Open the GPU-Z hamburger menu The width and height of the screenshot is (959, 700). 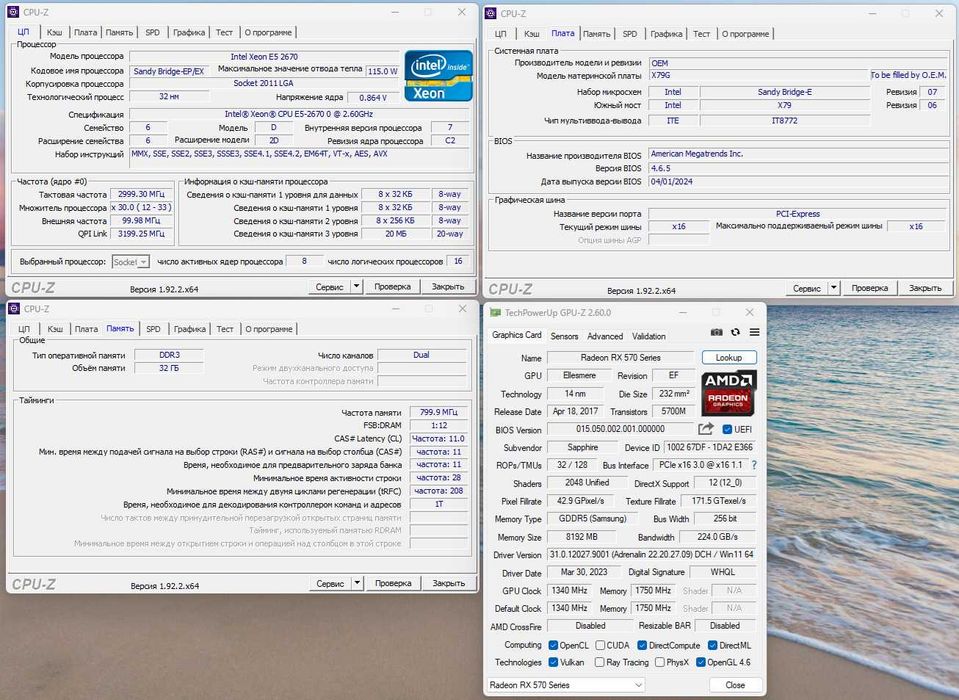tap(755, 332)
